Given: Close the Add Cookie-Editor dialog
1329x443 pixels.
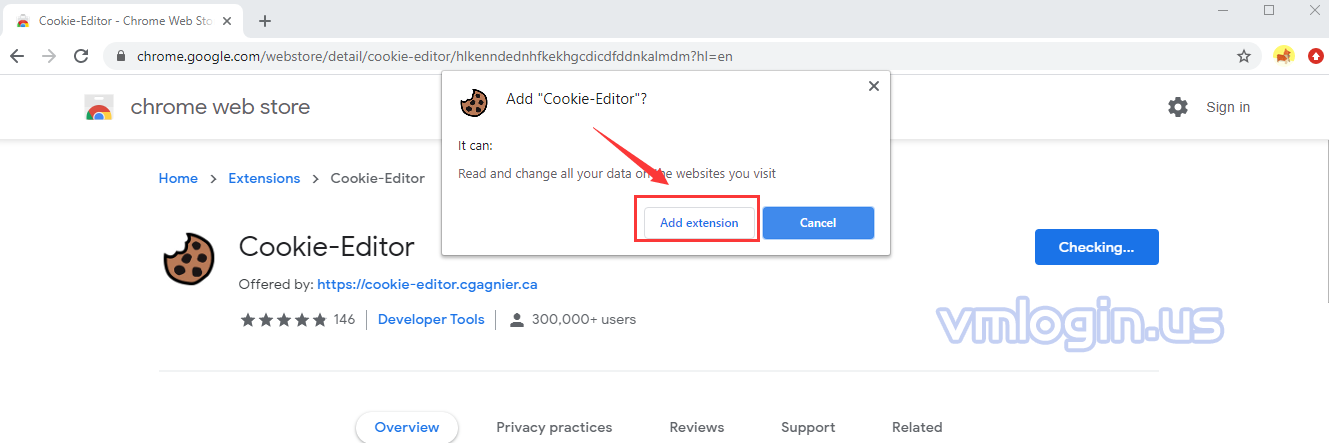Looking at the screenshot, I should (874, 86).
